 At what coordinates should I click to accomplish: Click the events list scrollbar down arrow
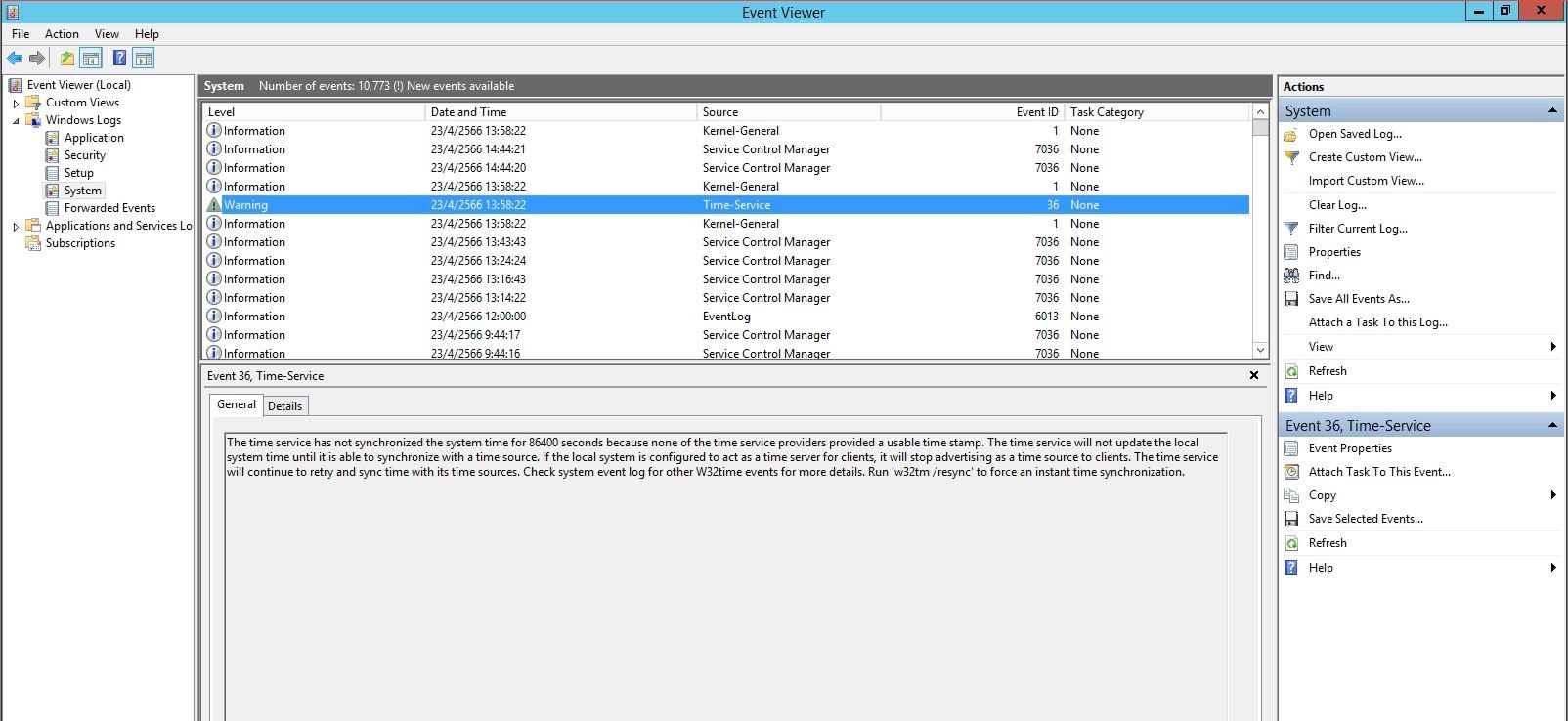click(x=1260, y=350)
